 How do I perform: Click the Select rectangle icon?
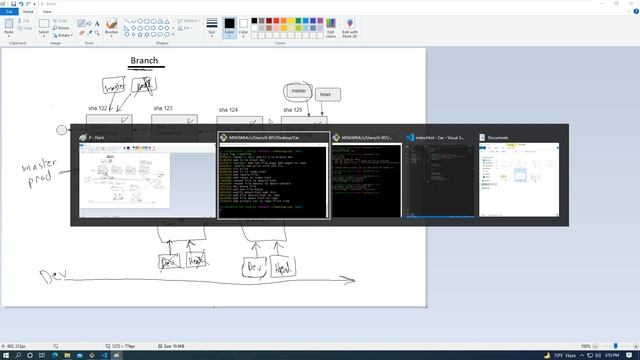click(x=43, y=24)
